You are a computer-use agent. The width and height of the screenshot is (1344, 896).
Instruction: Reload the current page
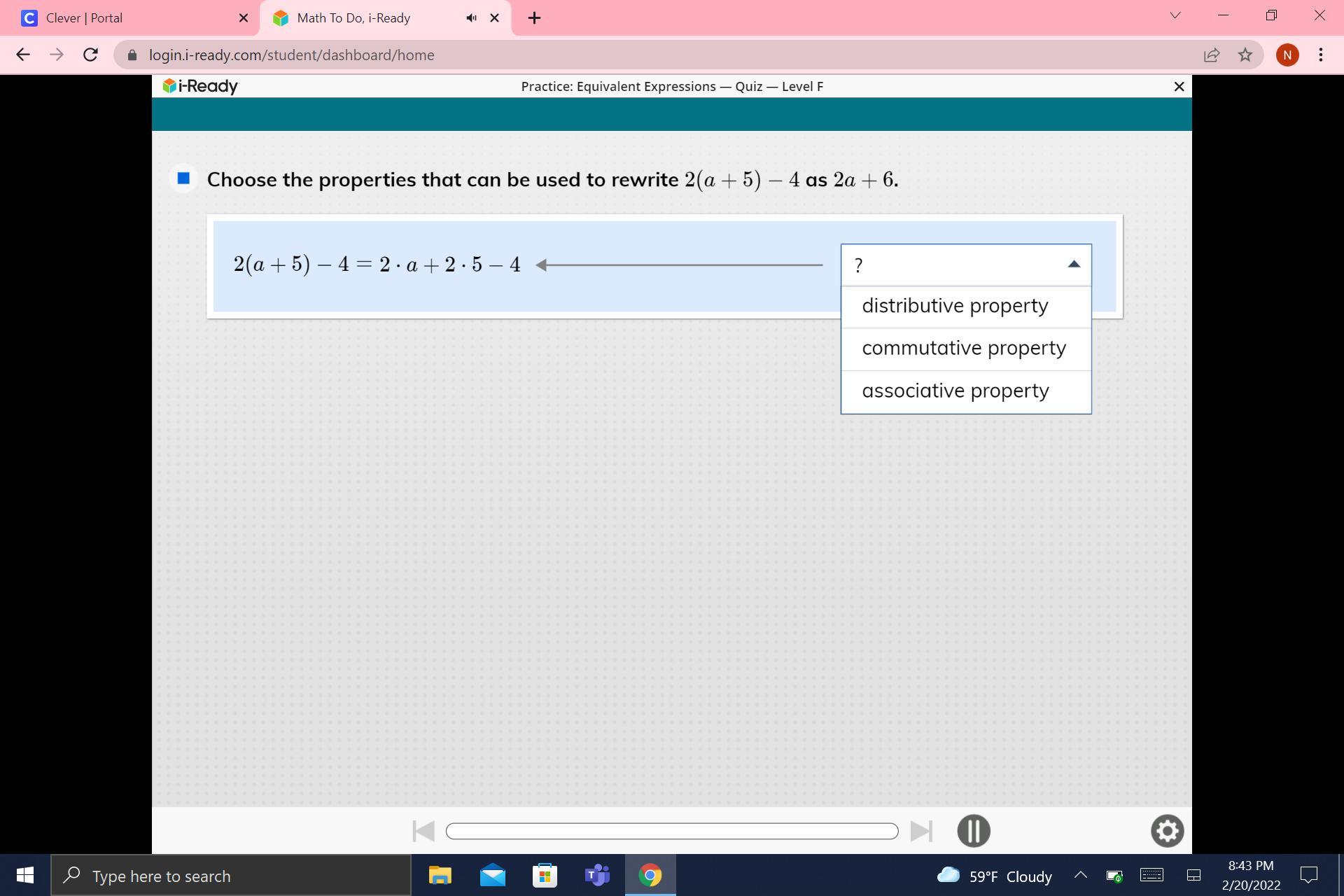click(x=90, y=55)
